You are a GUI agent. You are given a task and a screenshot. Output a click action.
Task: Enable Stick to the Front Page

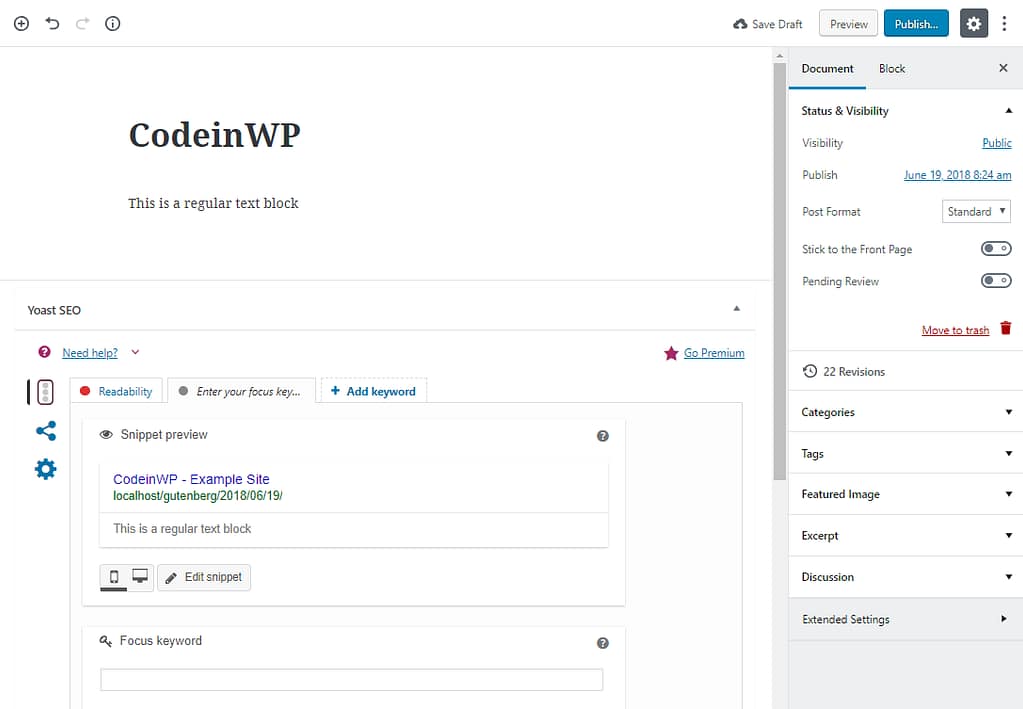[x=996, y=248]
